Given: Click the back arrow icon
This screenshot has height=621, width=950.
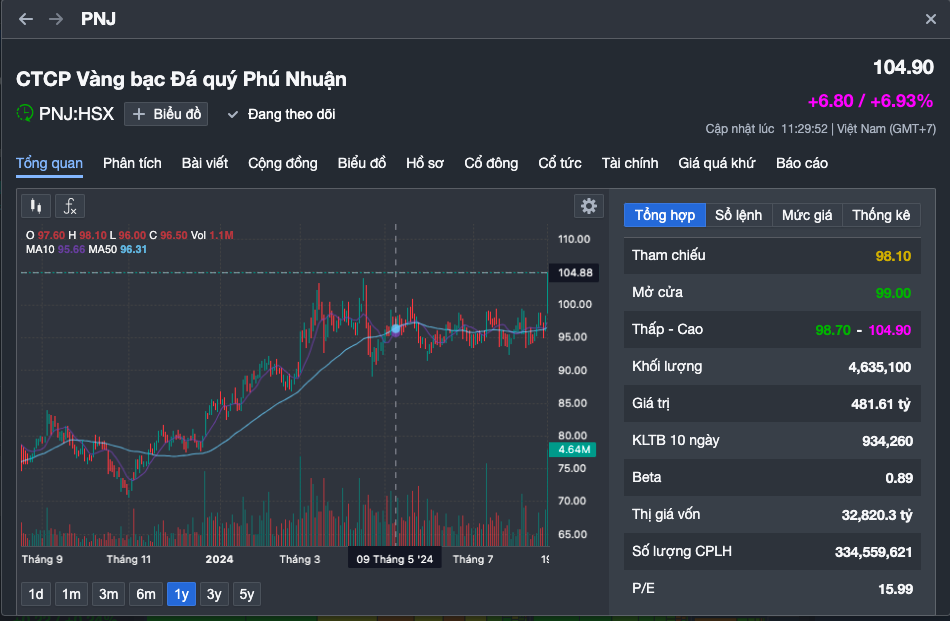Looking at the screenshot, I should [x=25, y=19].
